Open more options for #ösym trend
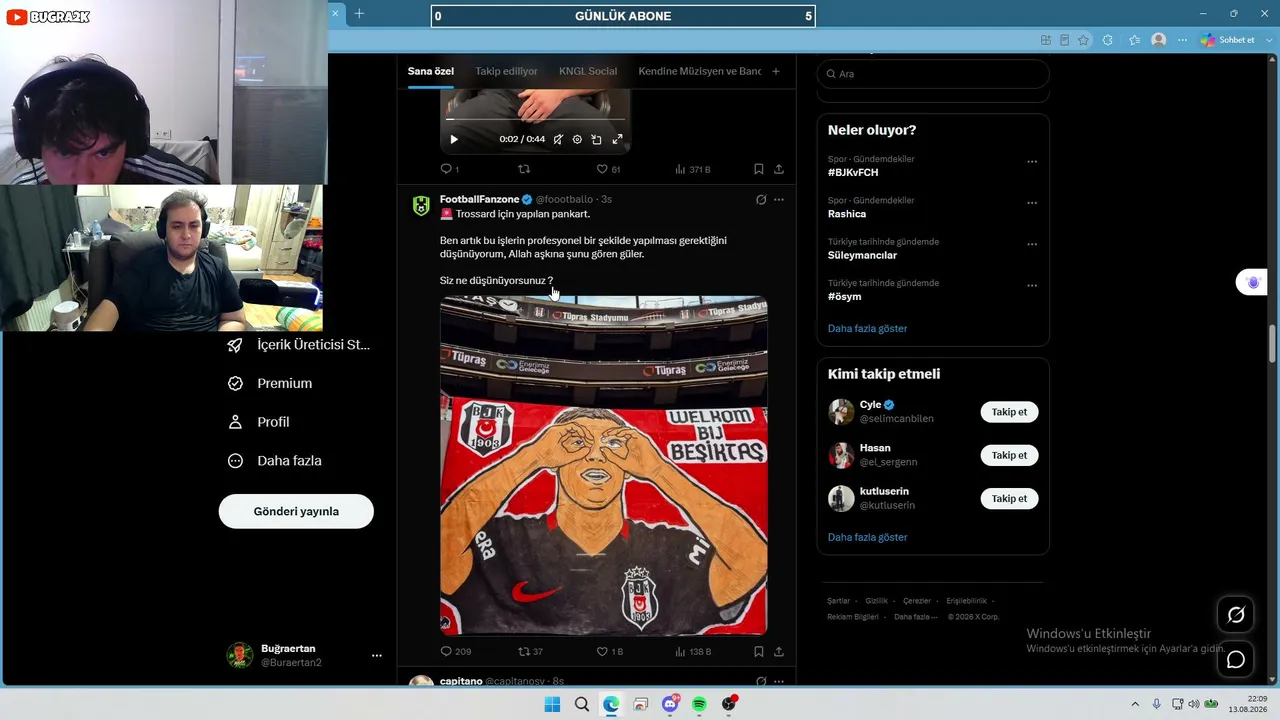This screenshot has width=1280, height=720. (x=1032, y=286)
